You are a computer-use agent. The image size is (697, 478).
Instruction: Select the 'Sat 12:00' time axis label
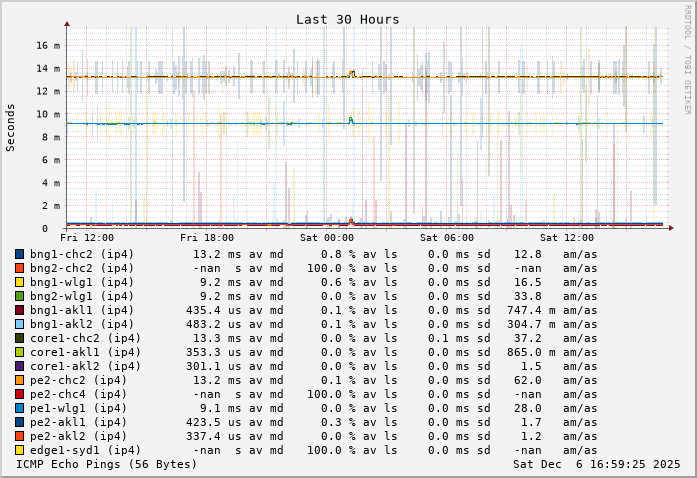coord(567,238)
